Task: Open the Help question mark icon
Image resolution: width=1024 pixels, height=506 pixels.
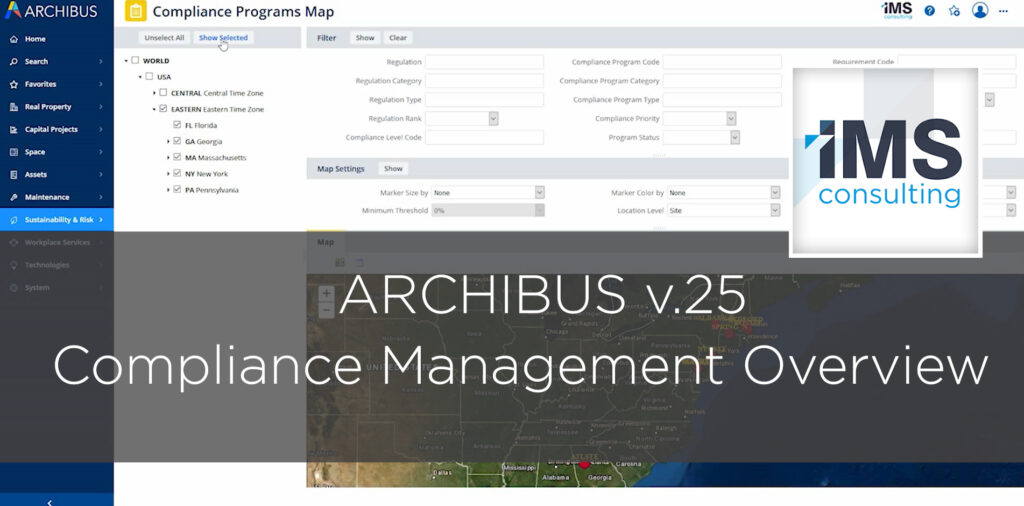Action: click(930, 10)
